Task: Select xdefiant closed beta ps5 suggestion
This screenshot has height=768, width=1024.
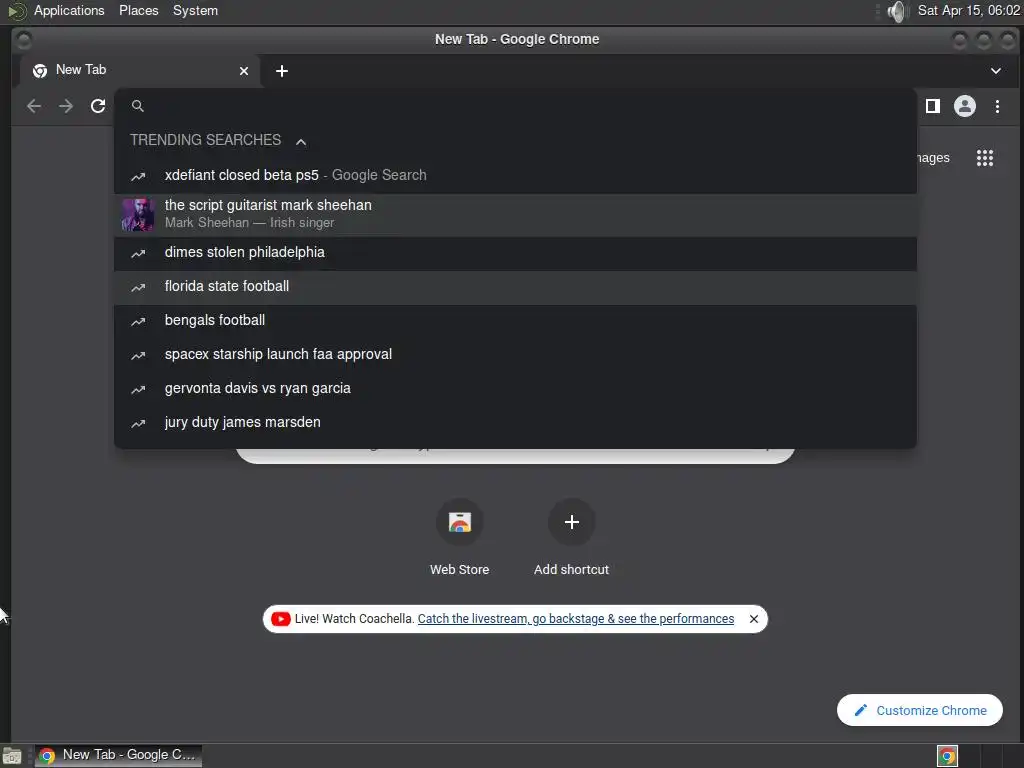Action: [x=515, y=175]
